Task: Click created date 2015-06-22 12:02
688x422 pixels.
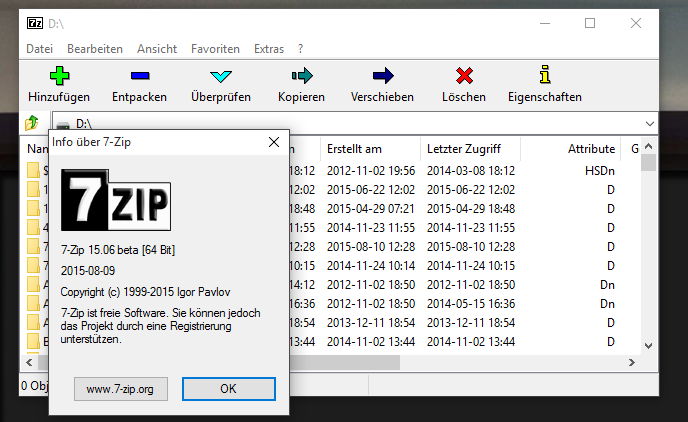Action: tap(371, 190)
